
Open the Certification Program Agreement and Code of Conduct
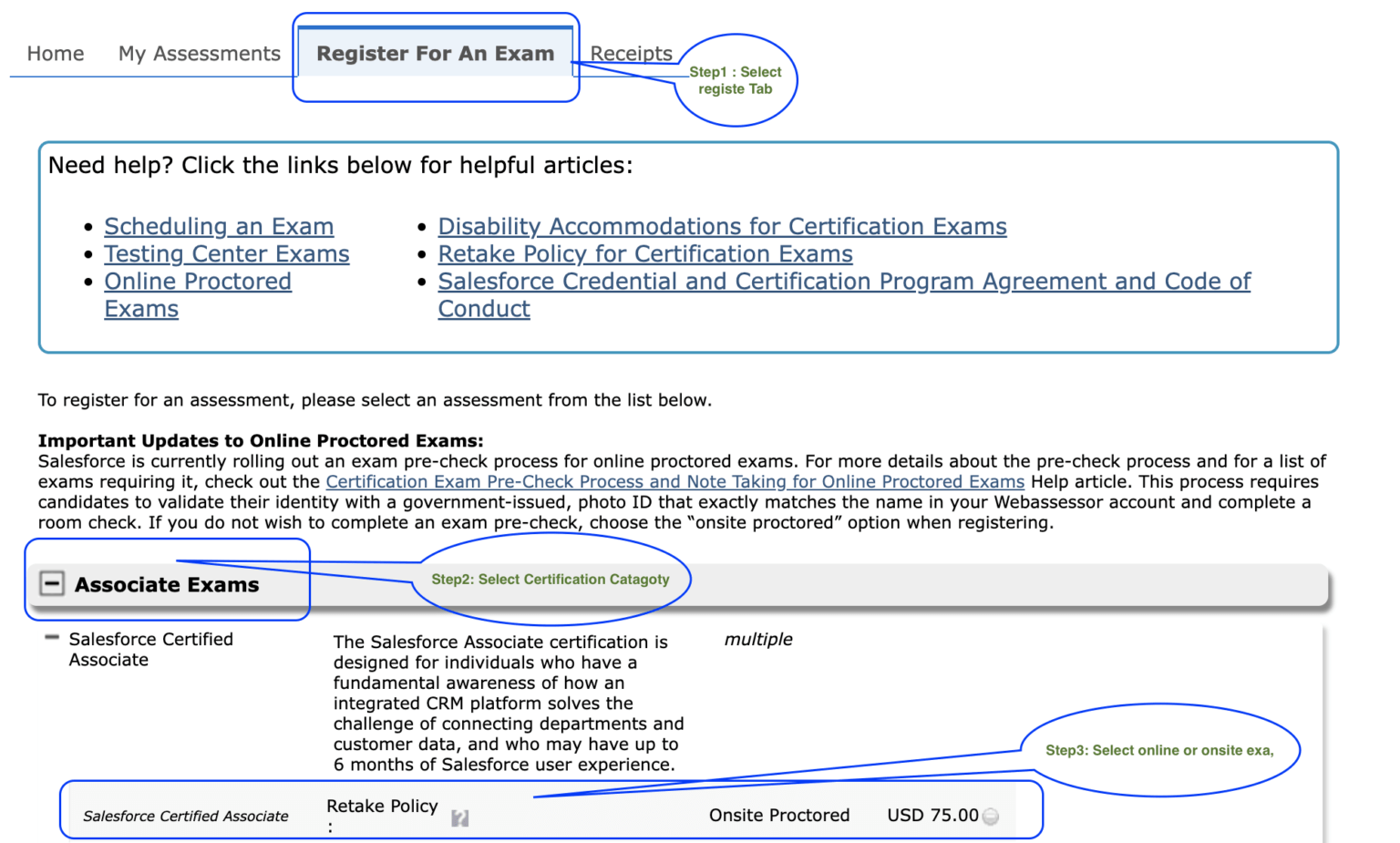(844, 281)
